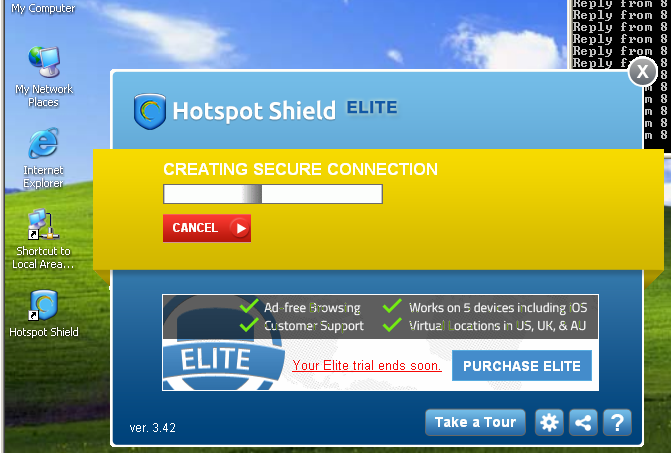Image resolution: width=671 pixels, height=453 pixels.
Task: Click the Hotspot Shield shield logo
Action: [149, 111]
